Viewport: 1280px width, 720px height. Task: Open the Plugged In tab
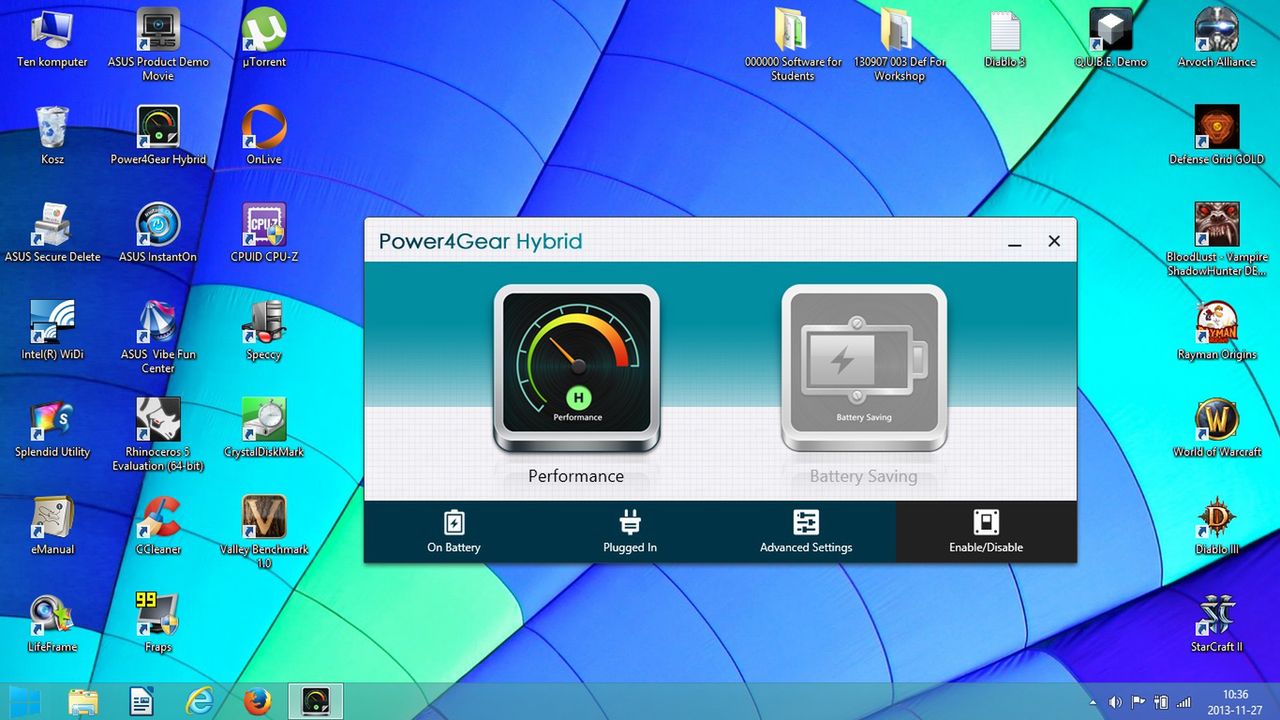pyautogui.click(x=630, y=531)
